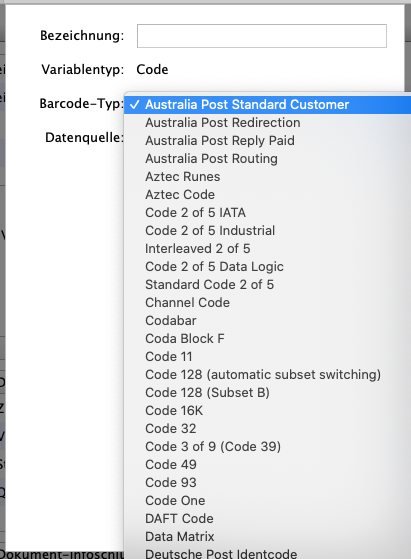Click the Bezeichnung text input field
The height and width of the screenshot is (559, 411).
tap(262, 36)
